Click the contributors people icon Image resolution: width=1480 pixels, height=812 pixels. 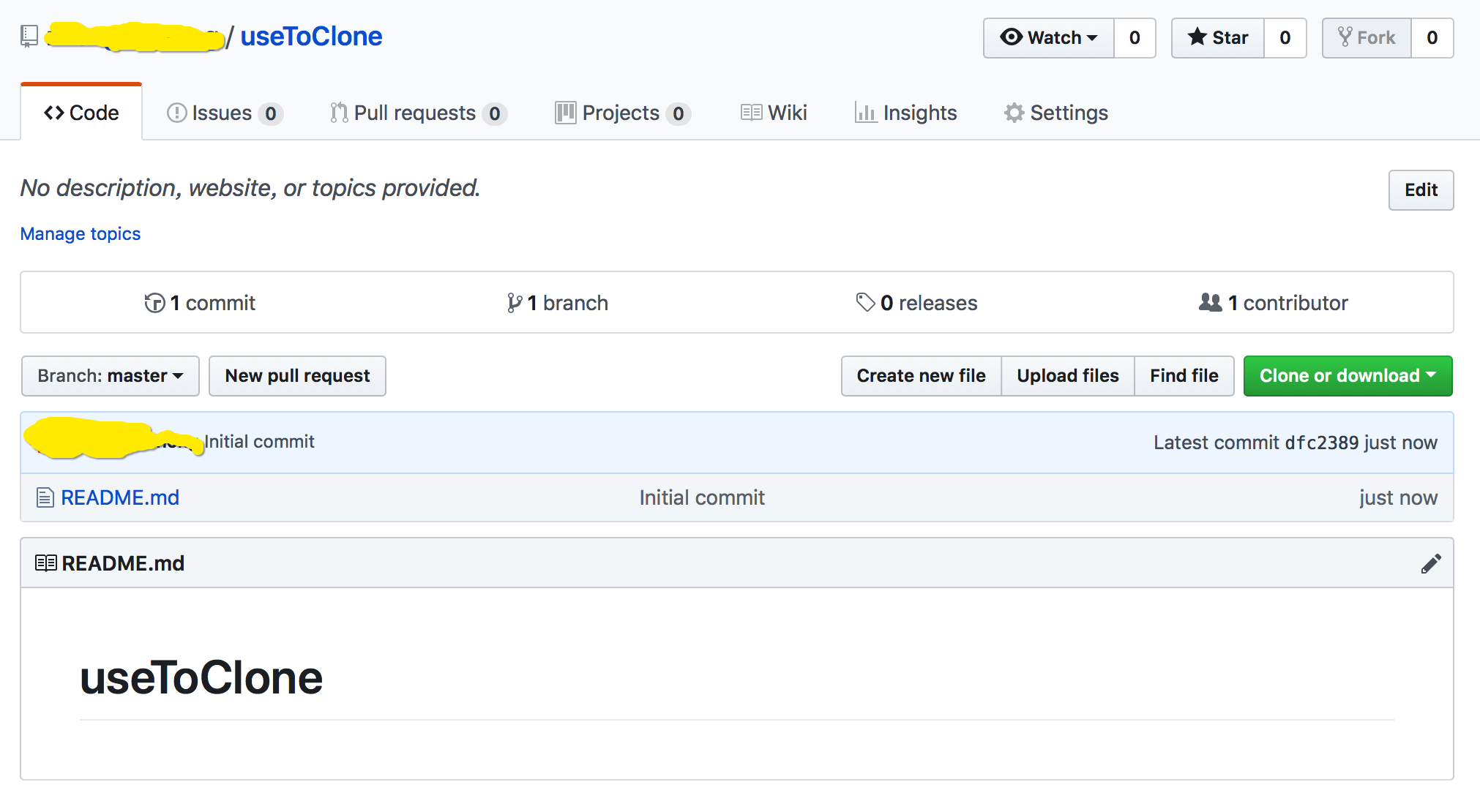point(1210,303)
